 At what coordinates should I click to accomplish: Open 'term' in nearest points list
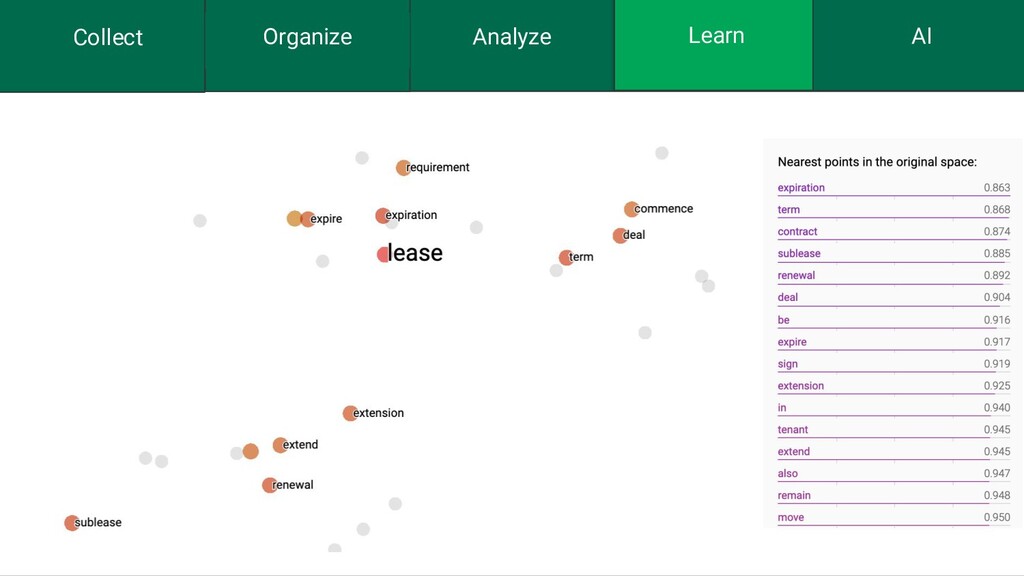789,210
